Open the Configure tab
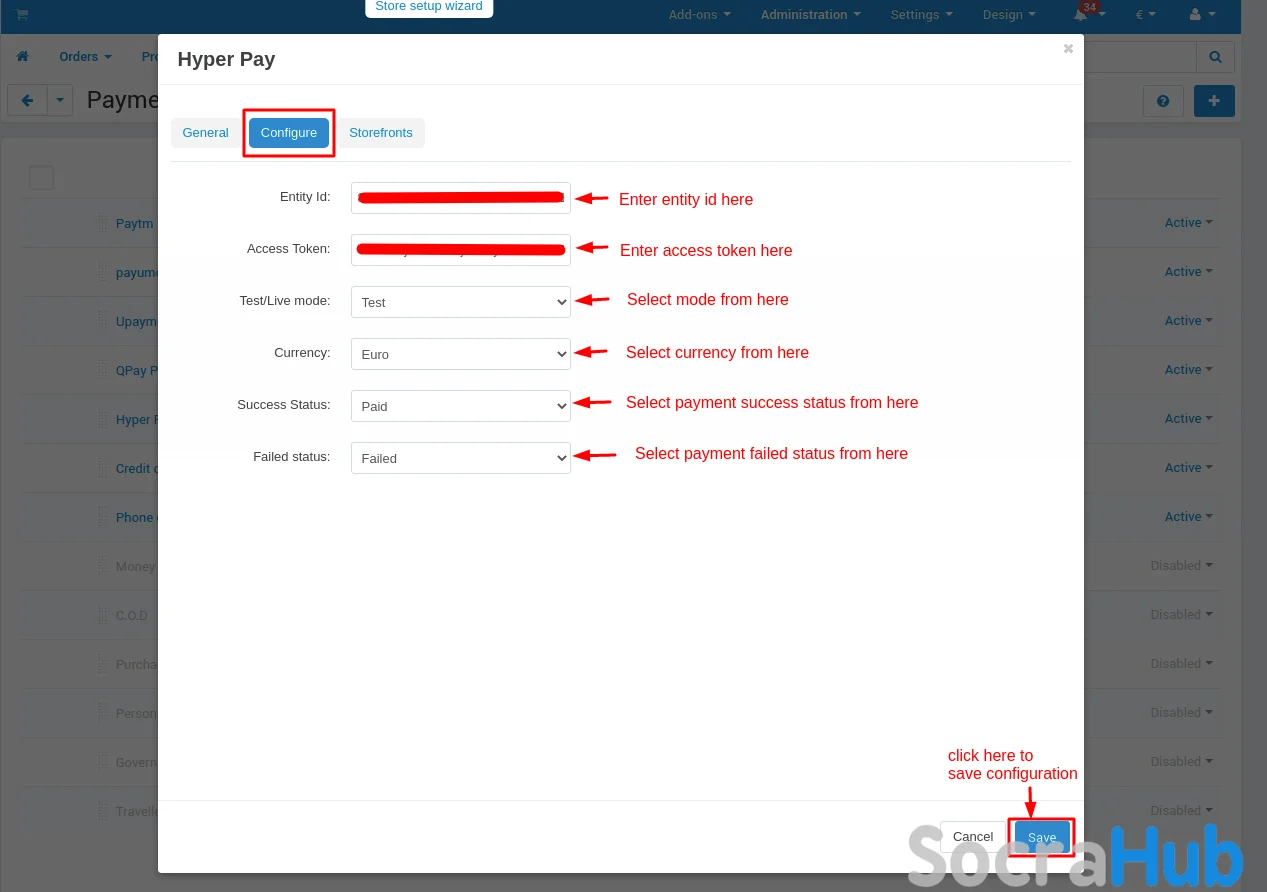The image size is (1267, 892). click(289, 133)
